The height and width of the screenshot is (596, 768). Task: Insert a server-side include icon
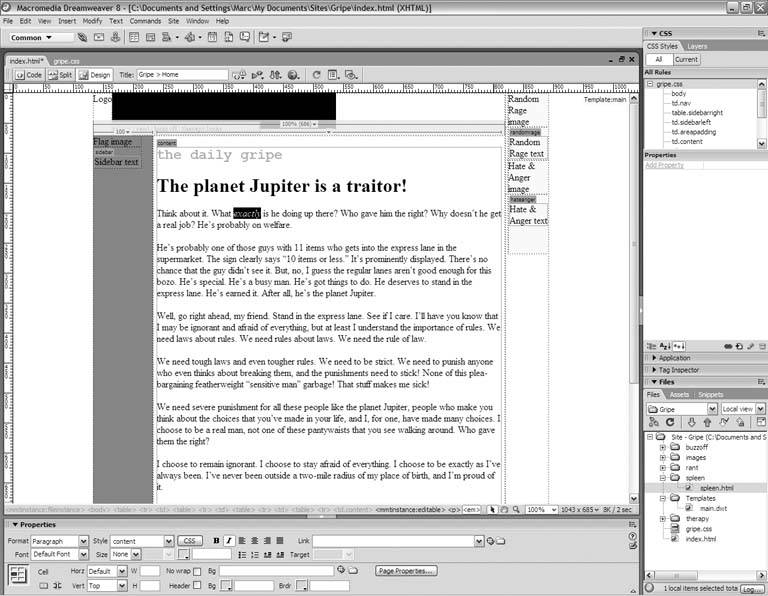click(x=228, y=37)
